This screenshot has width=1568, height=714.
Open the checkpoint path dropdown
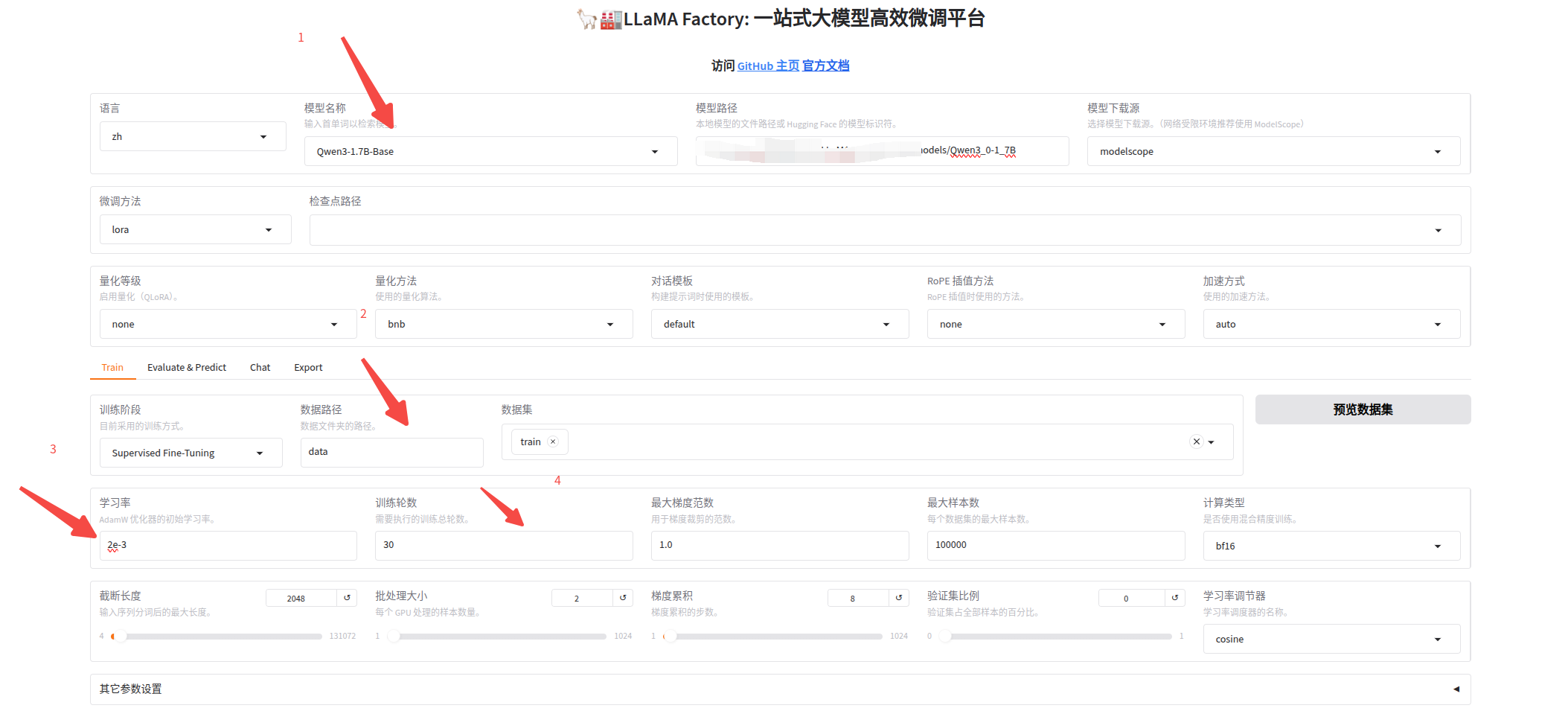click(885, 230)
